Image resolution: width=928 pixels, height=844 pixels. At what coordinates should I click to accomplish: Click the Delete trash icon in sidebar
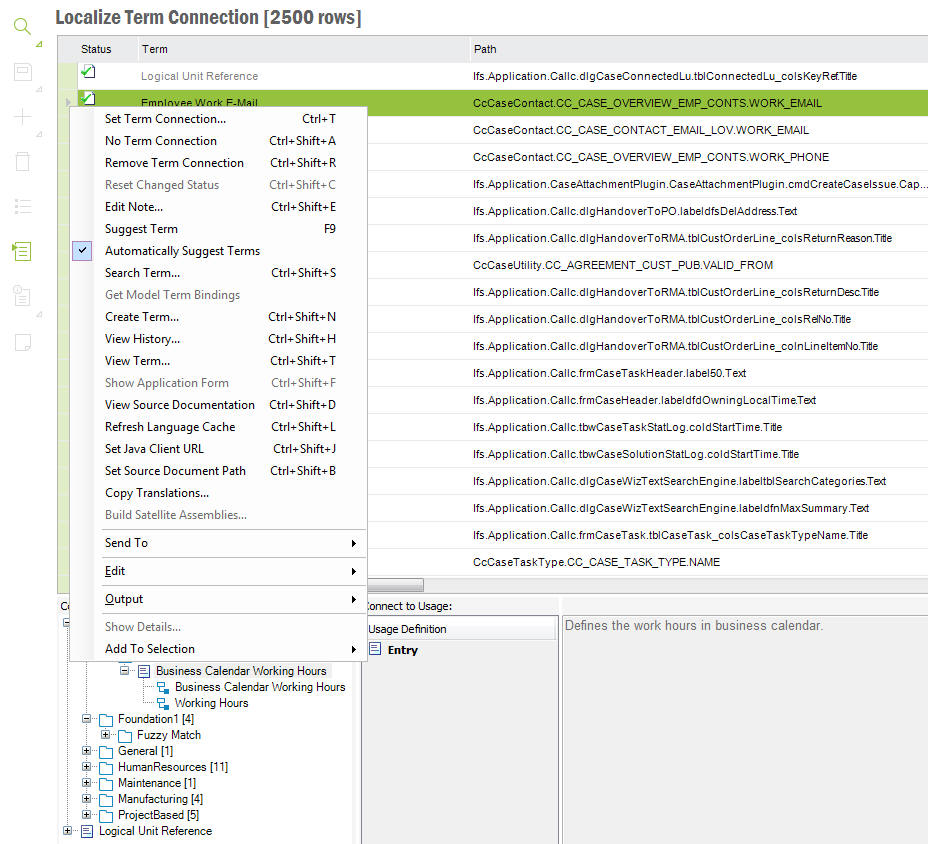point(22,161)
